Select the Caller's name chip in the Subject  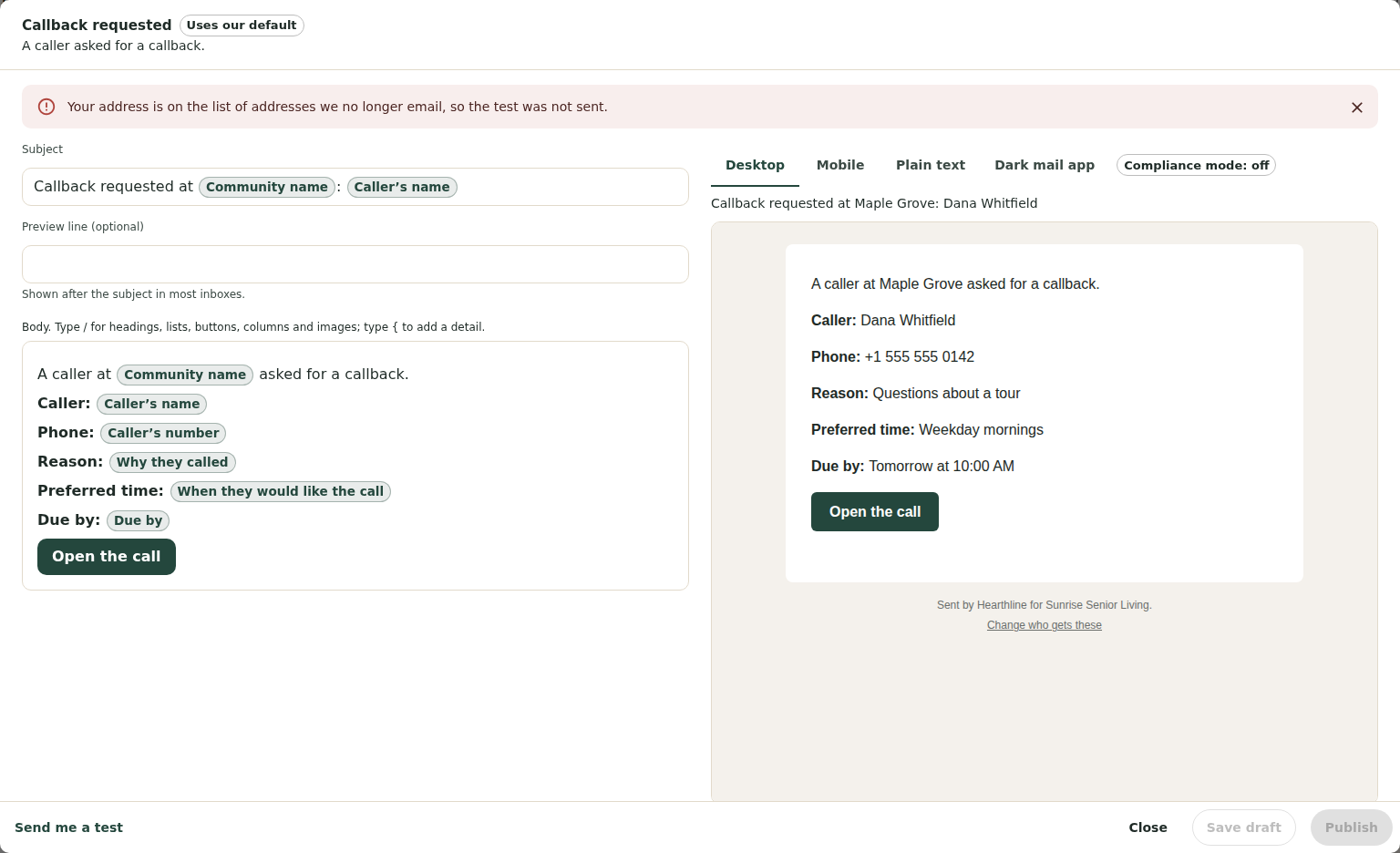[402, 187]
